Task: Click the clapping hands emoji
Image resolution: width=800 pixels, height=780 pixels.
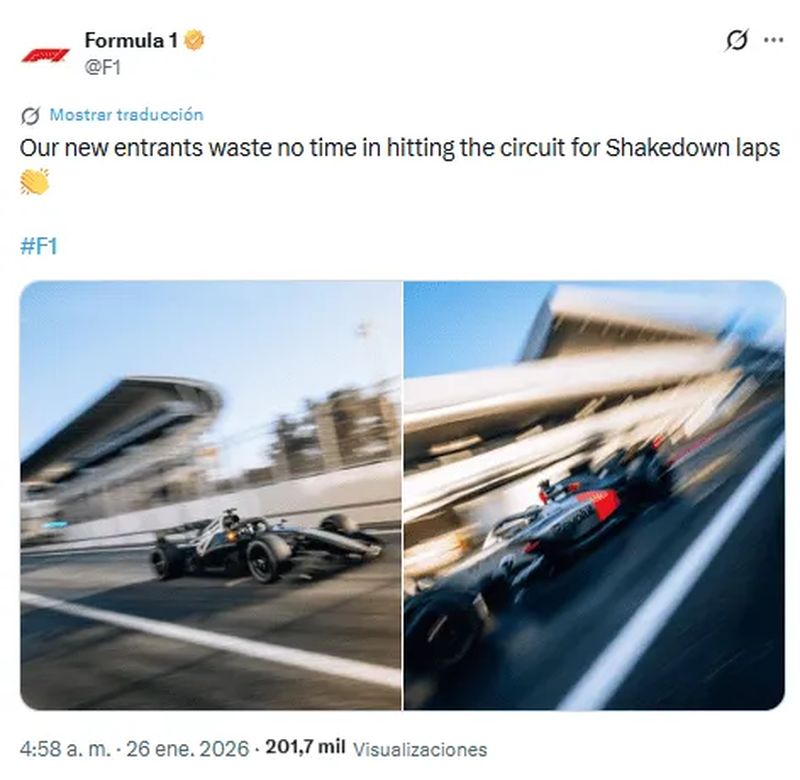Action: (35, 182)
